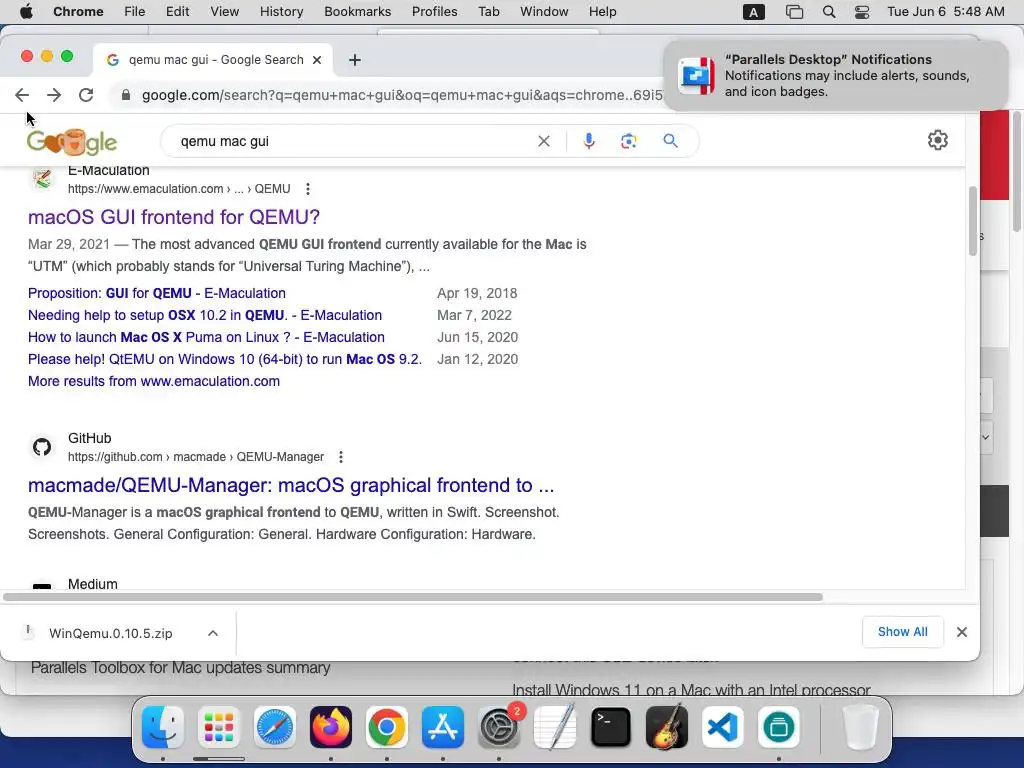The image size is (1024, 768).
Task: Open Stage Manager windows icon in menu bar
Action: click(794, 12)
